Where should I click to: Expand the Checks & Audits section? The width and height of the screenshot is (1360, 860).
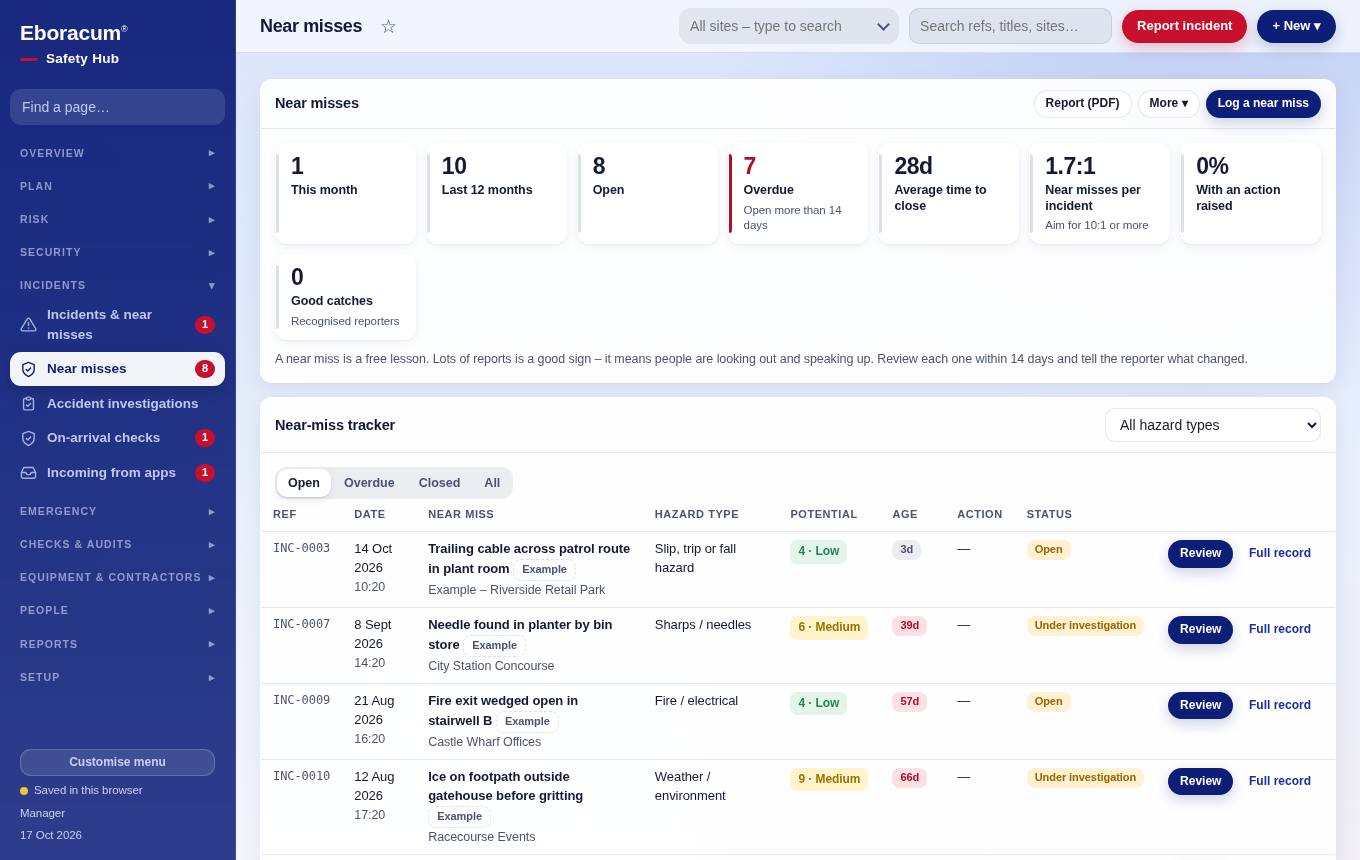(x=117, y=544)
